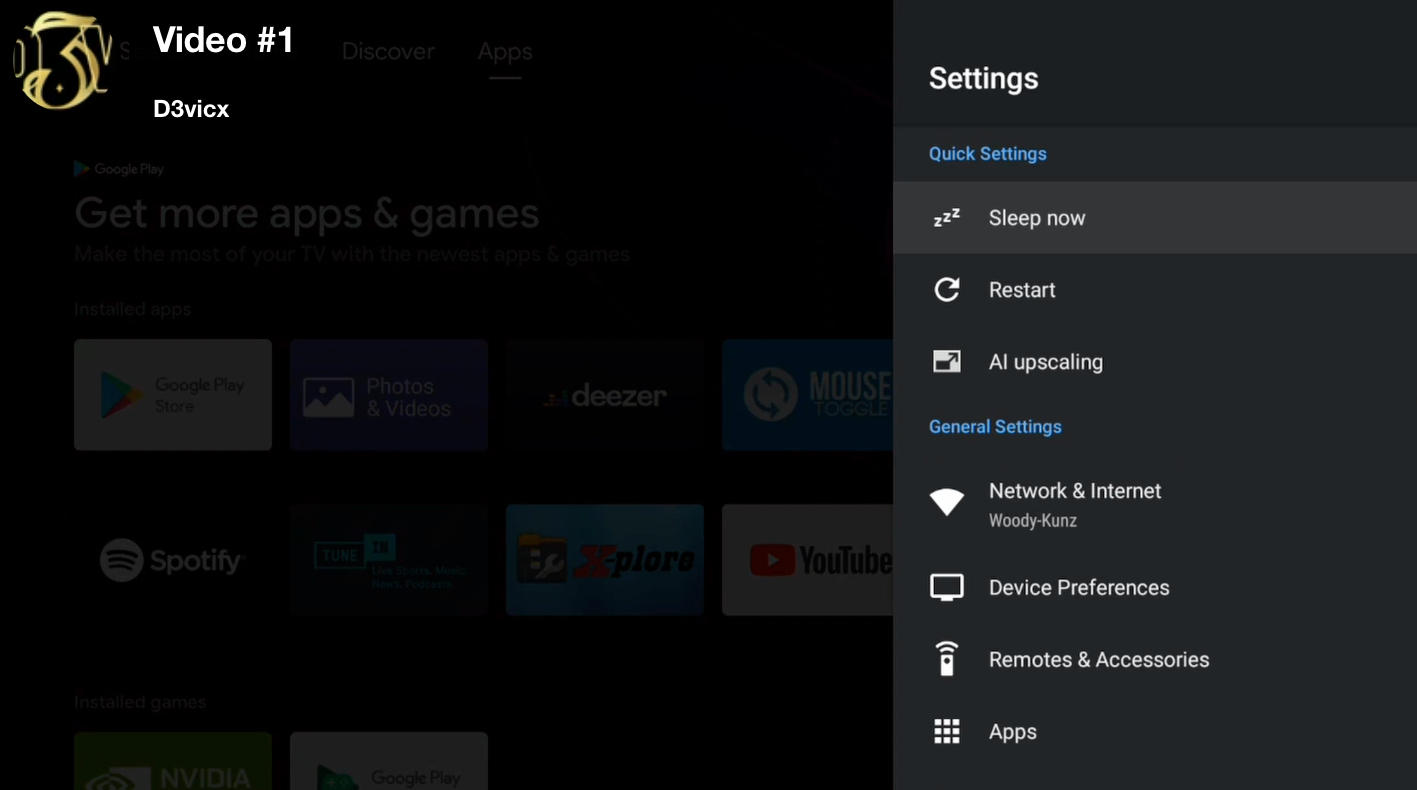
Task: Open the Google Play Store app tile
Action: (173, 395)
